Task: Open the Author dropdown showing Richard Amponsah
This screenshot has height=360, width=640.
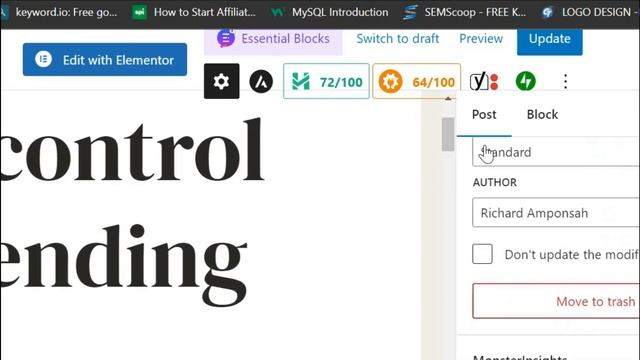Action: click(556, 213)
